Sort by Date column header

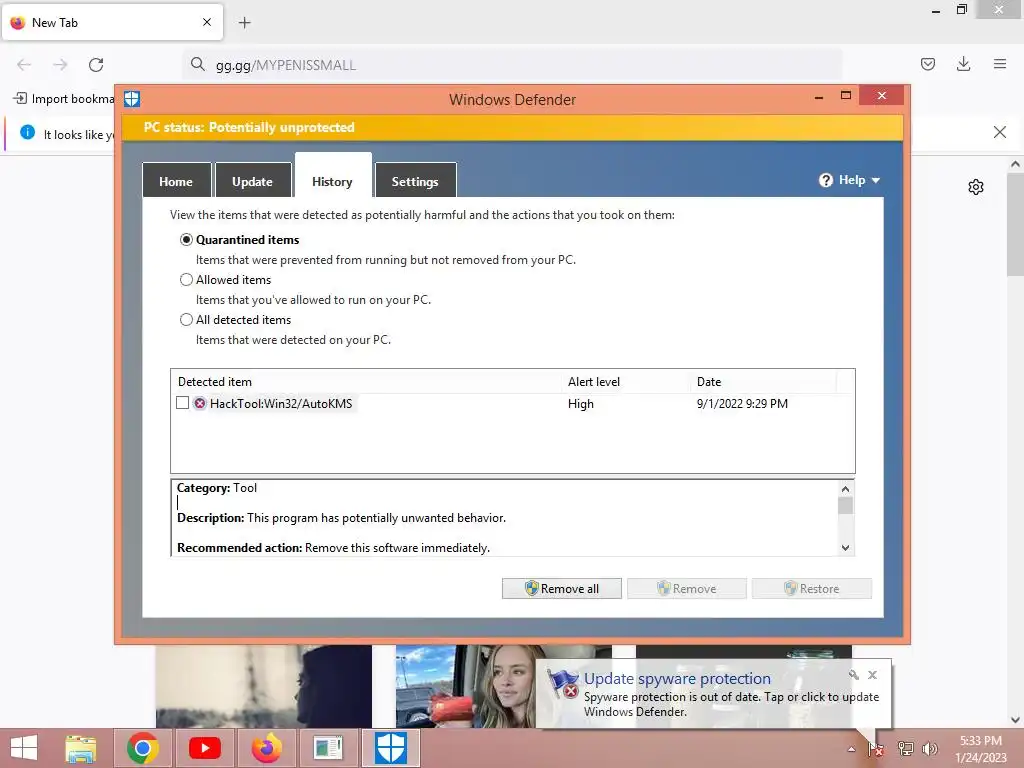[763, 381]
